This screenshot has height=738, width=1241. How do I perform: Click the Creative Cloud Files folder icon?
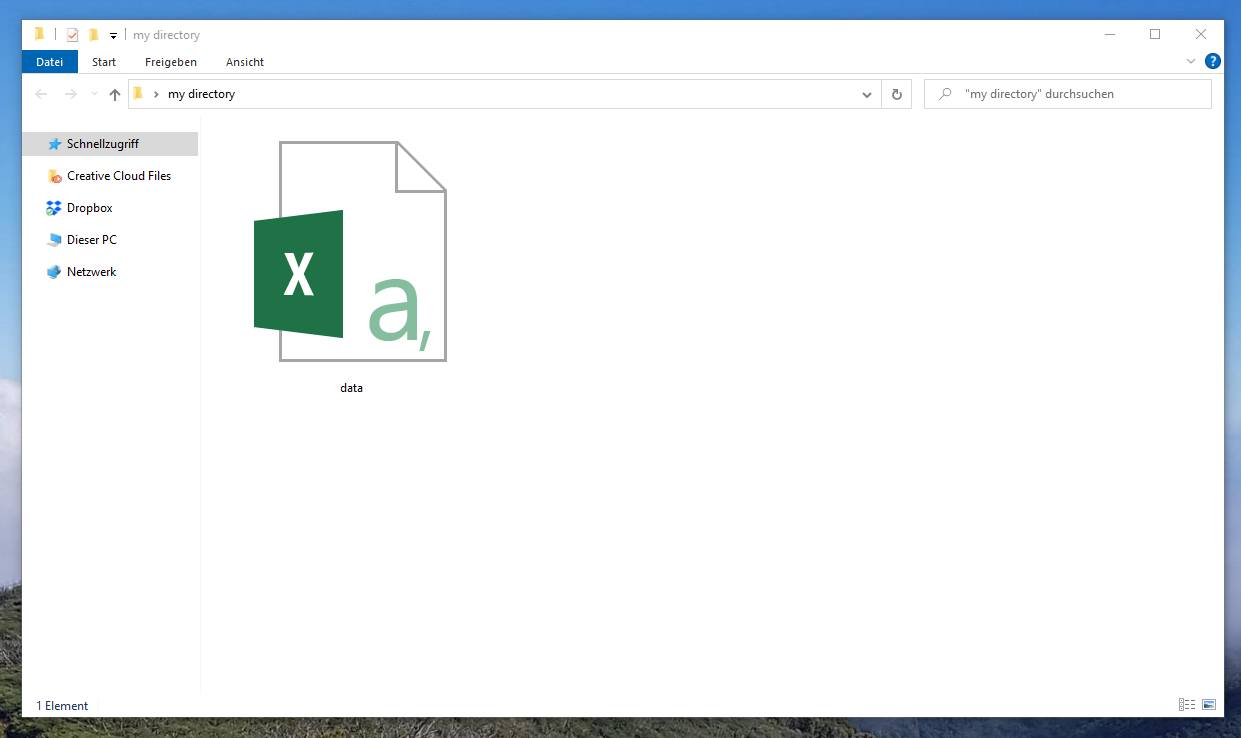(54, 176)
